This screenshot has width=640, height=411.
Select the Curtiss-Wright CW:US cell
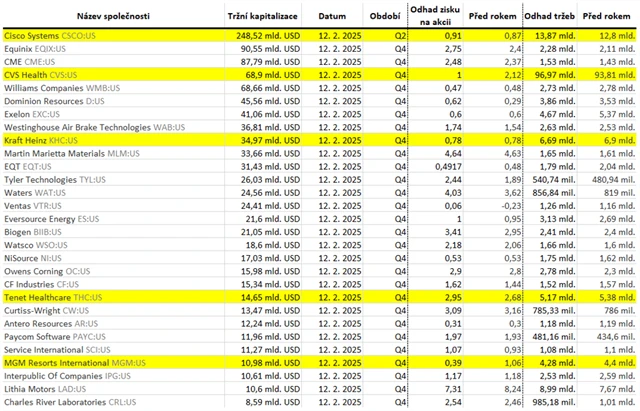(47, 311)
